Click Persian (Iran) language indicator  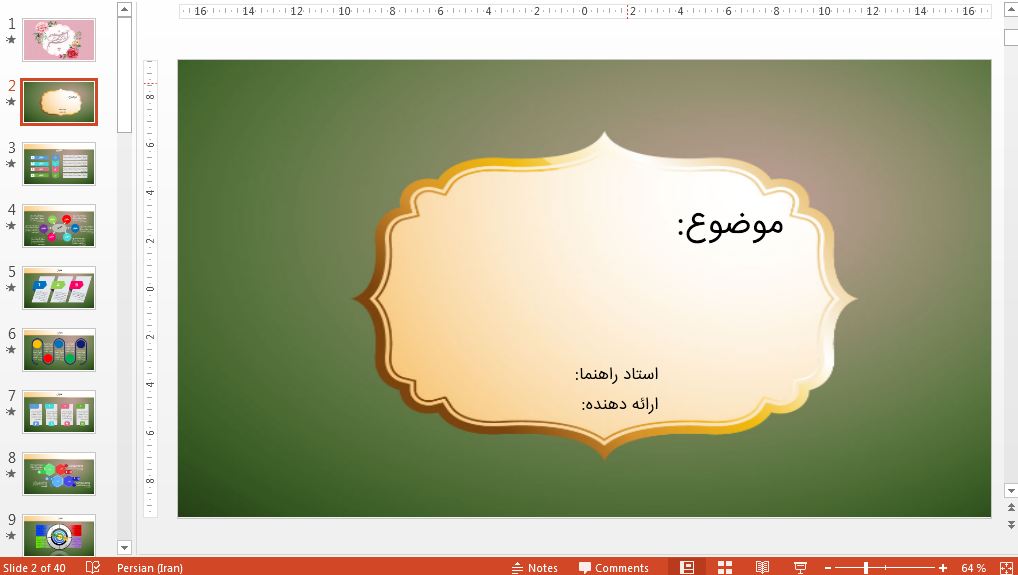point(150,567)
